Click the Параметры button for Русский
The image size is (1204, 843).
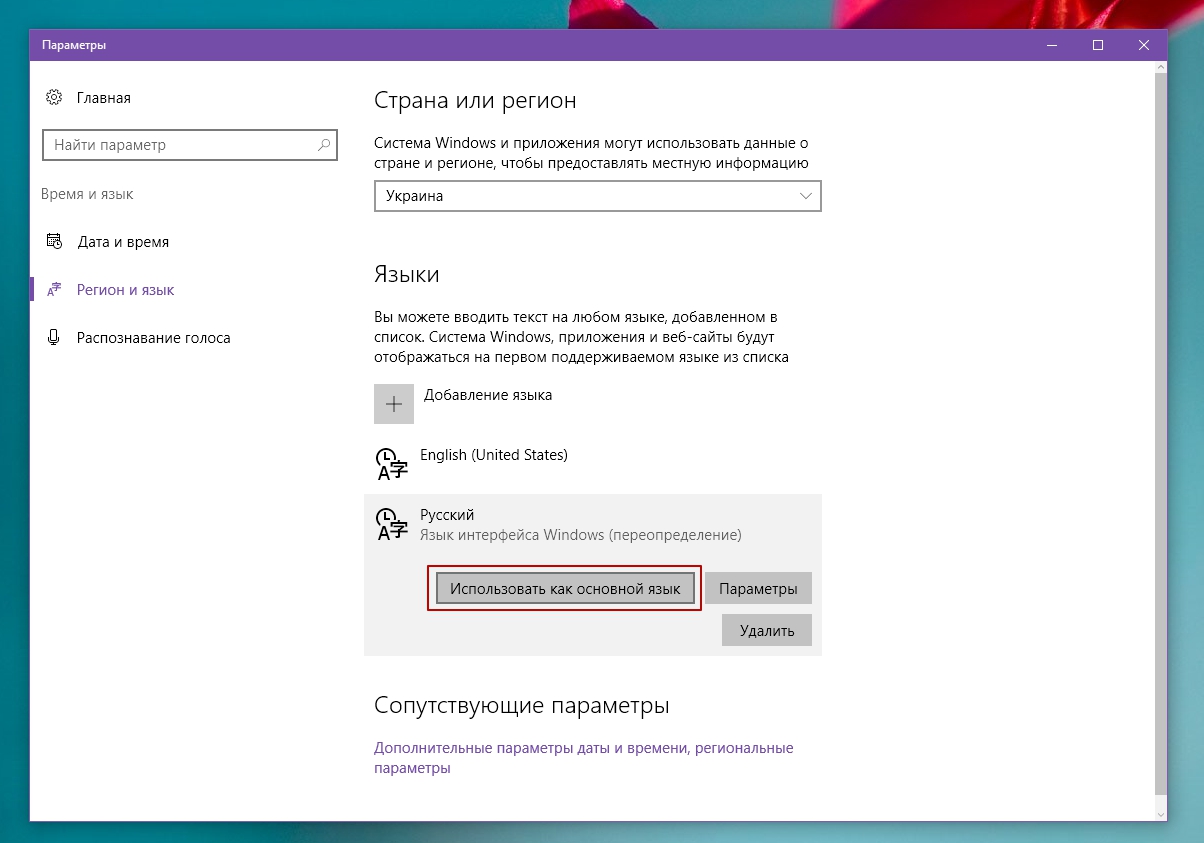pos(758,589)
